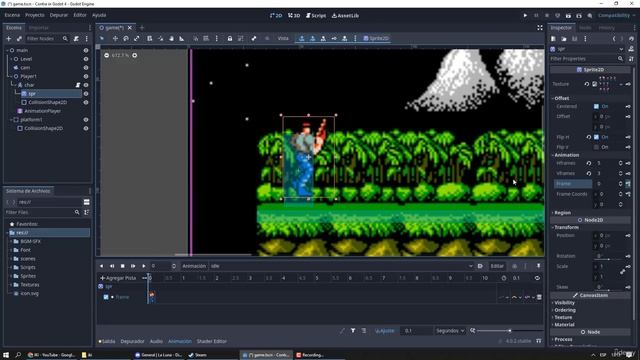
Task: Click the onion skinning icon in animation panel
Action: [x=514, y=266]
